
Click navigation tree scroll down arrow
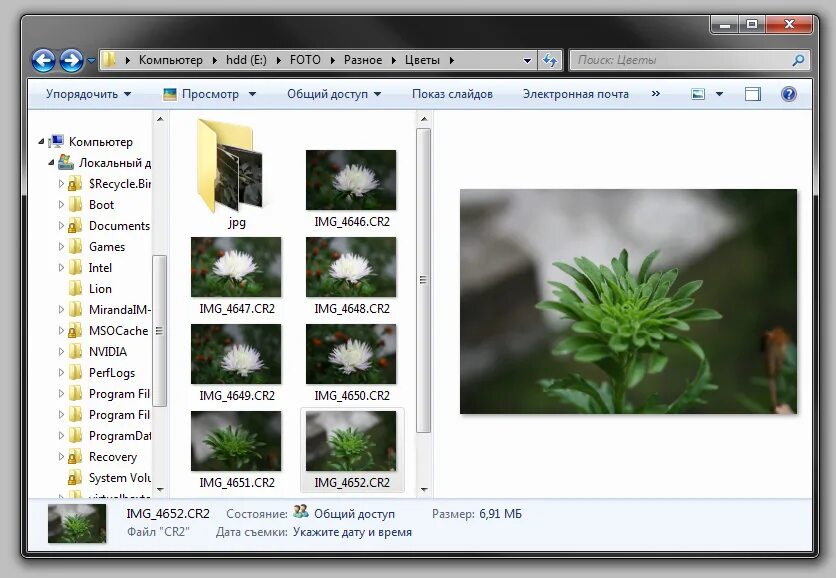tap(160, 489)
